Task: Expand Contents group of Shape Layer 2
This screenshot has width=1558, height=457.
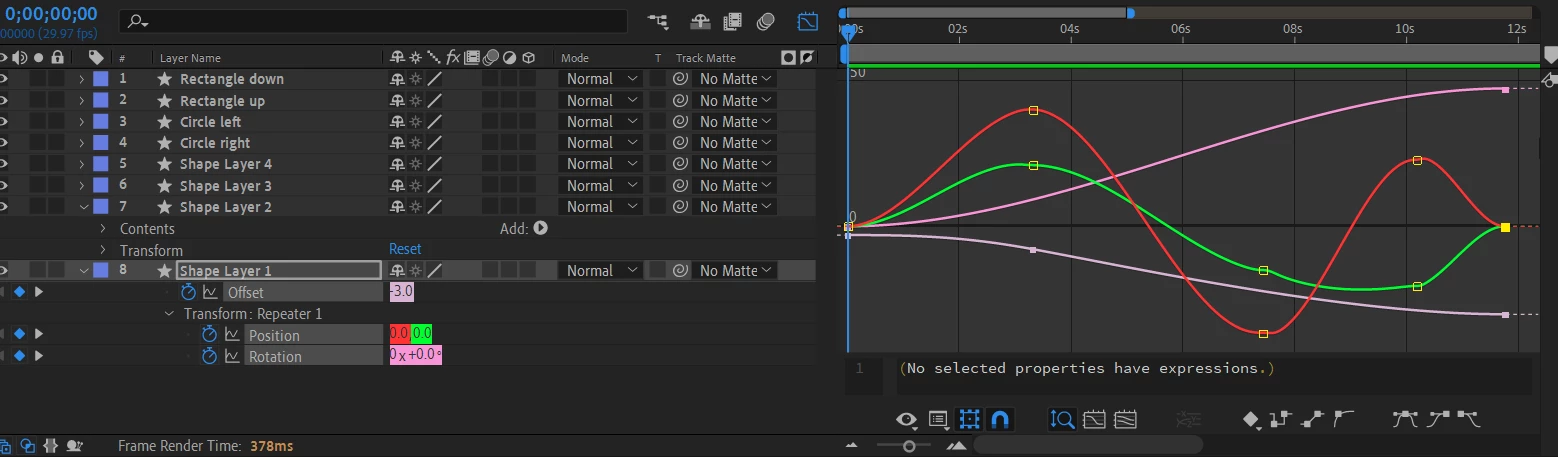Action: click(x=102, y=228)
